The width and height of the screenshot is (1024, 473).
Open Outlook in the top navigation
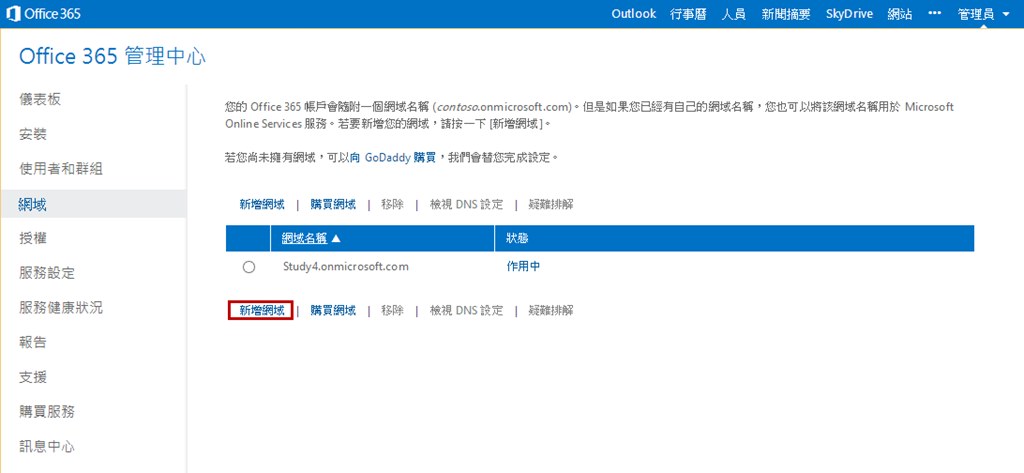point(633,14)
